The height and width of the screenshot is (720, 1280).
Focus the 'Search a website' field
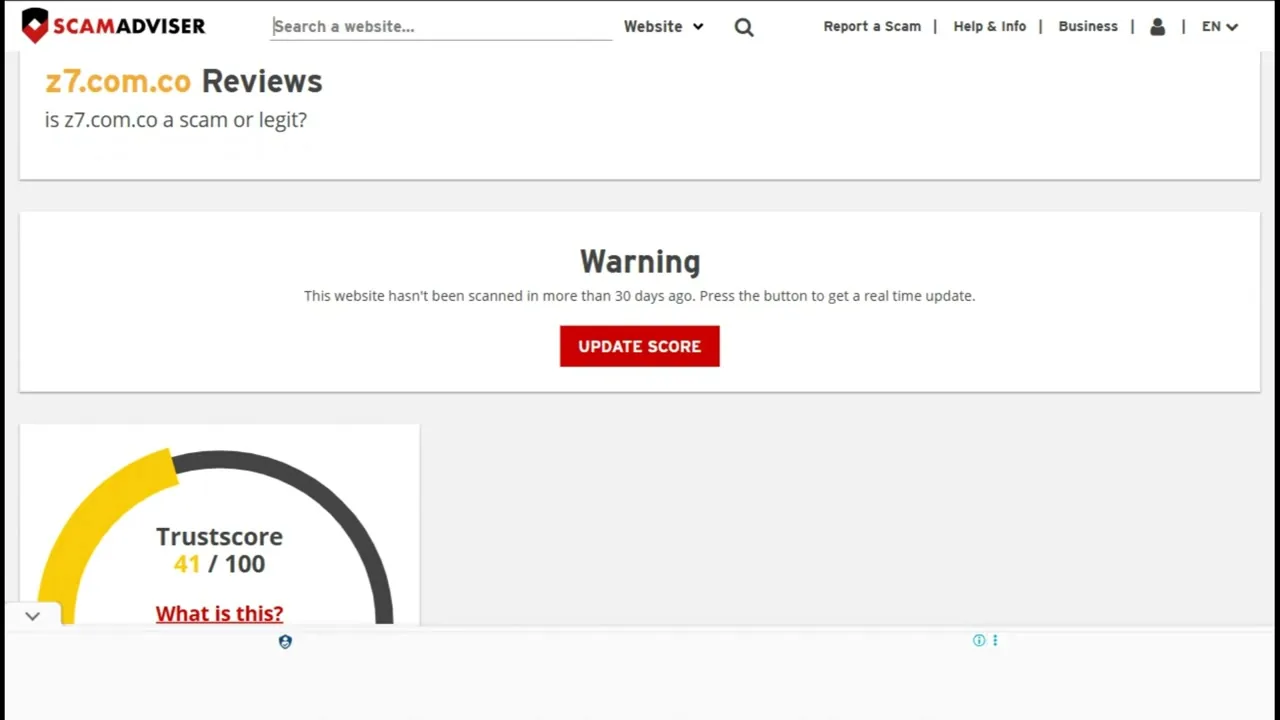click(441, 27)
